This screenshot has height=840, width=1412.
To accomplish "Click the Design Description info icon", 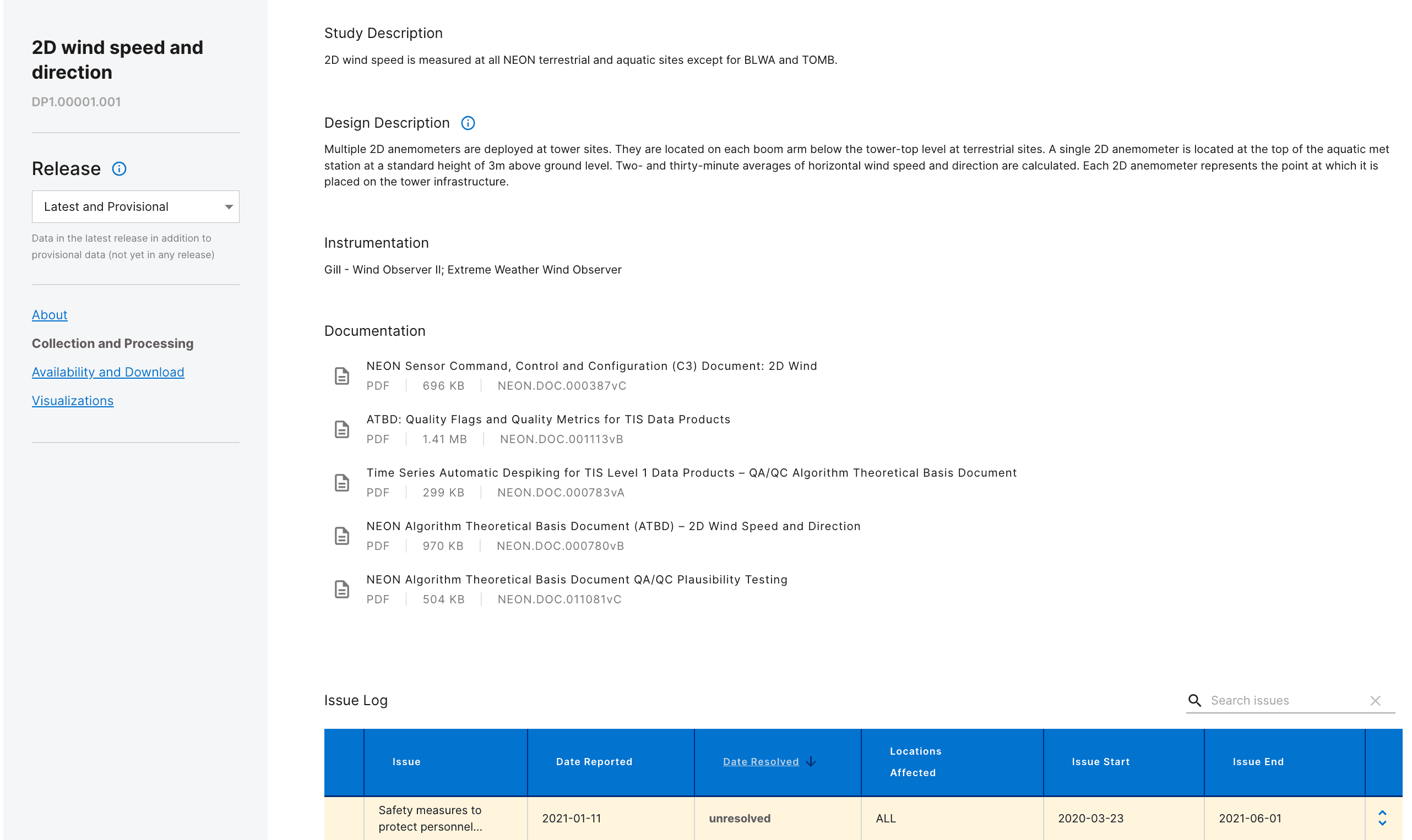I will coord(468,123).
